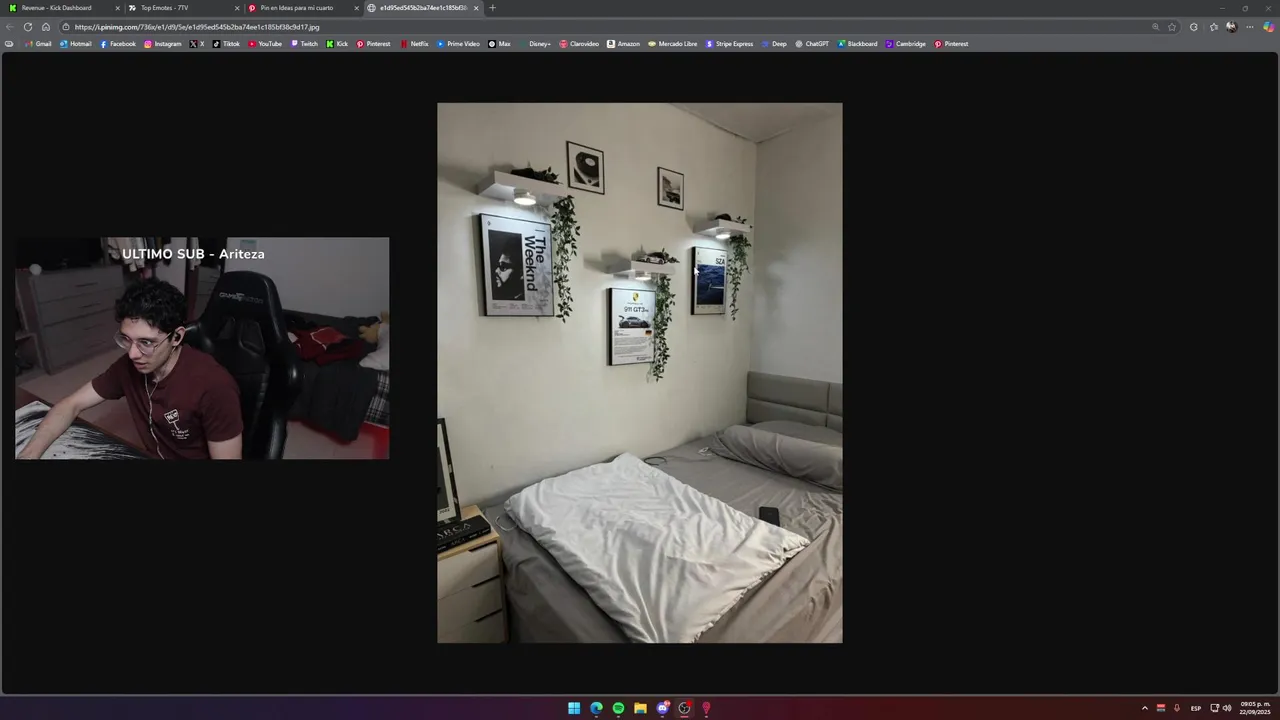Click the microphone tray icon
The height and width of the screenshot is (720, 1280).
1177,708
